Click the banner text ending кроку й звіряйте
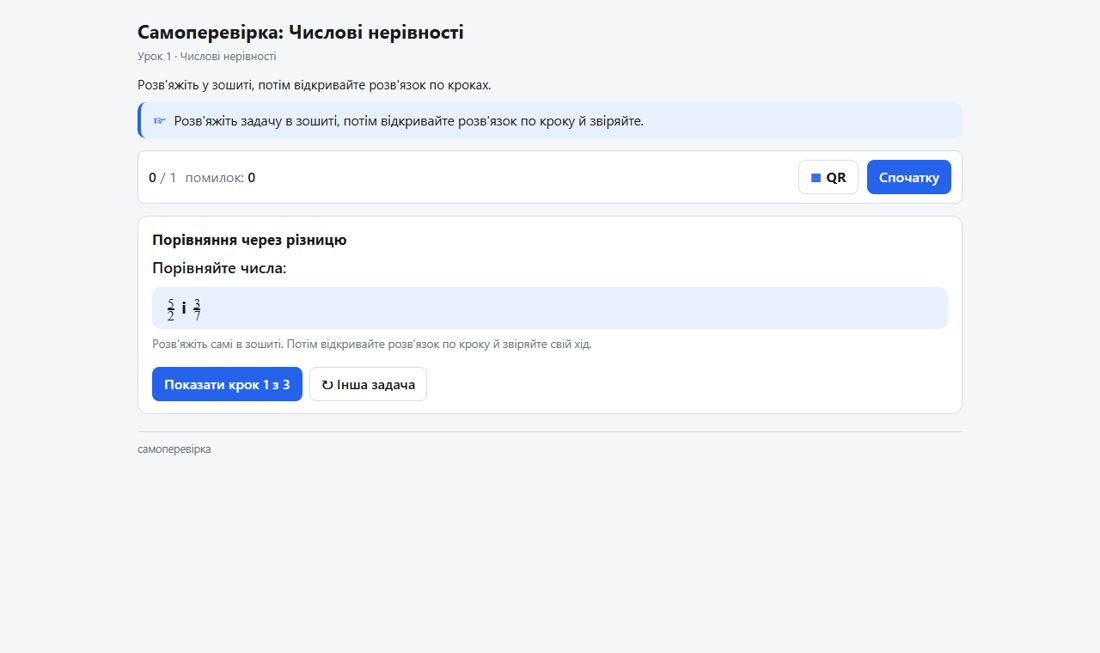This screenshot has height=653, width=1100. (408, 121)
